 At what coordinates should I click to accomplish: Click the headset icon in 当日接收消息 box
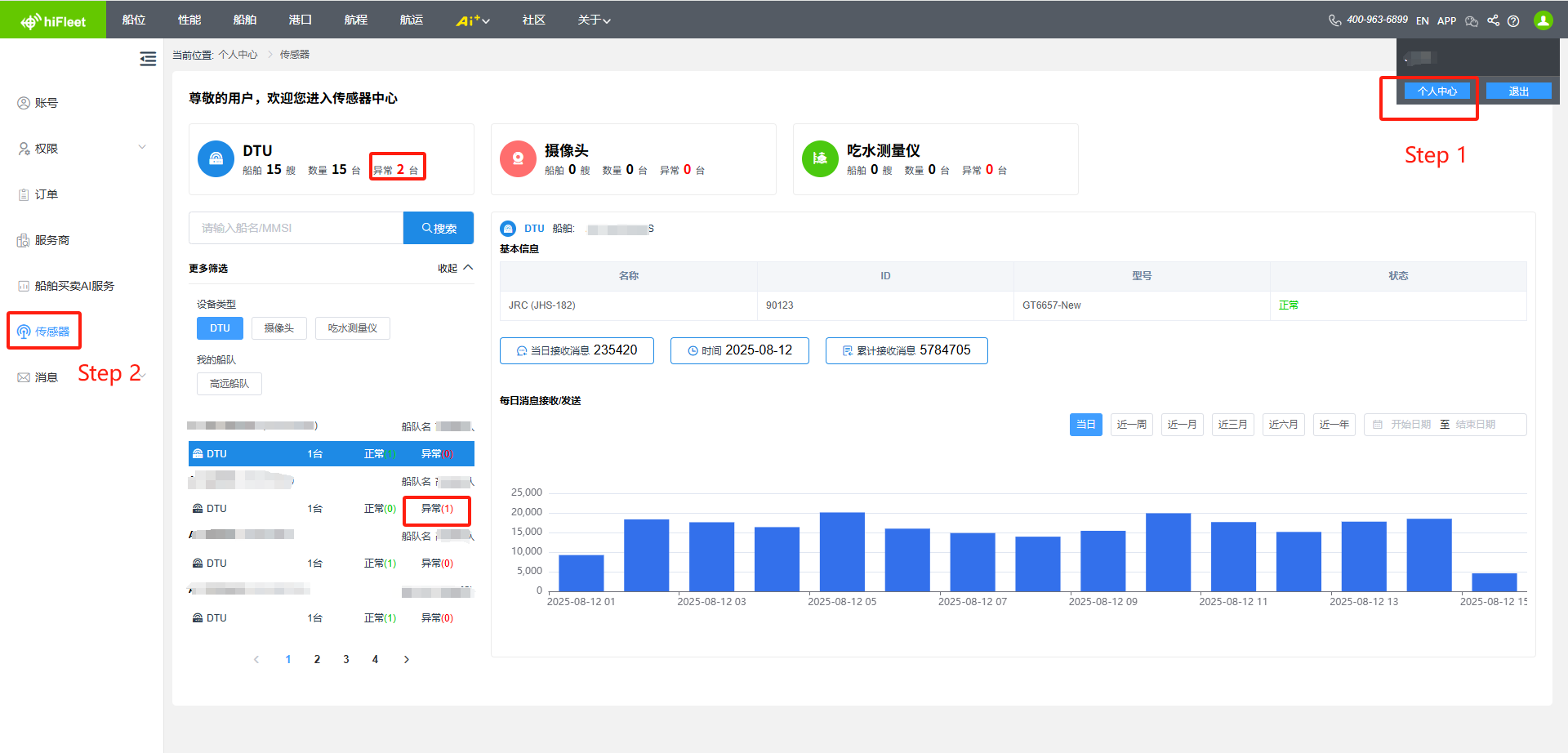click(522, 351)
